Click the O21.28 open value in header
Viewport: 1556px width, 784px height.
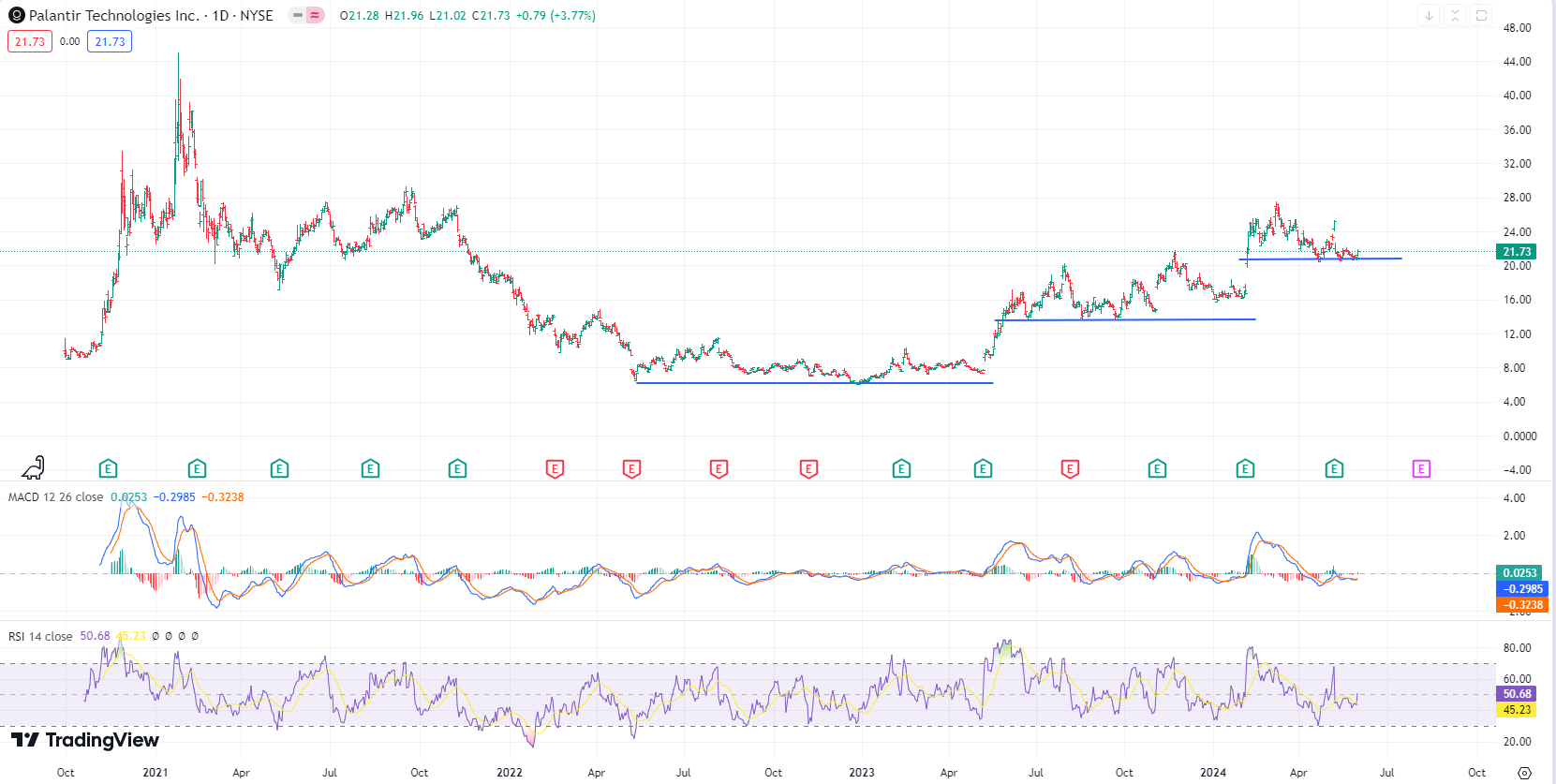click(359, 16)
